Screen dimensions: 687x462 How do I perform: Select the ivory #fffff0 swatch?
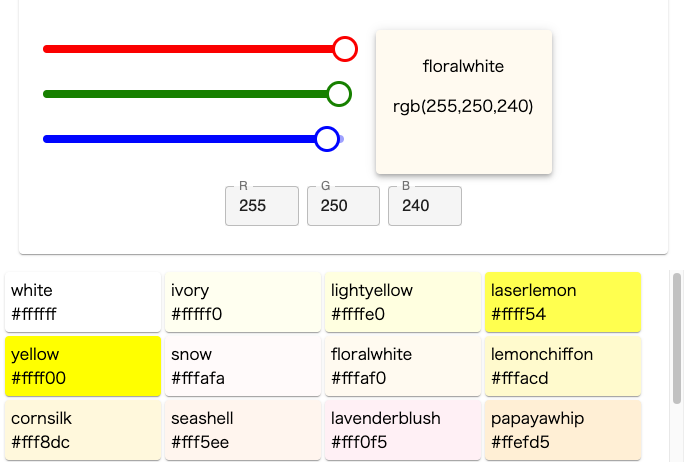[243, 302]
